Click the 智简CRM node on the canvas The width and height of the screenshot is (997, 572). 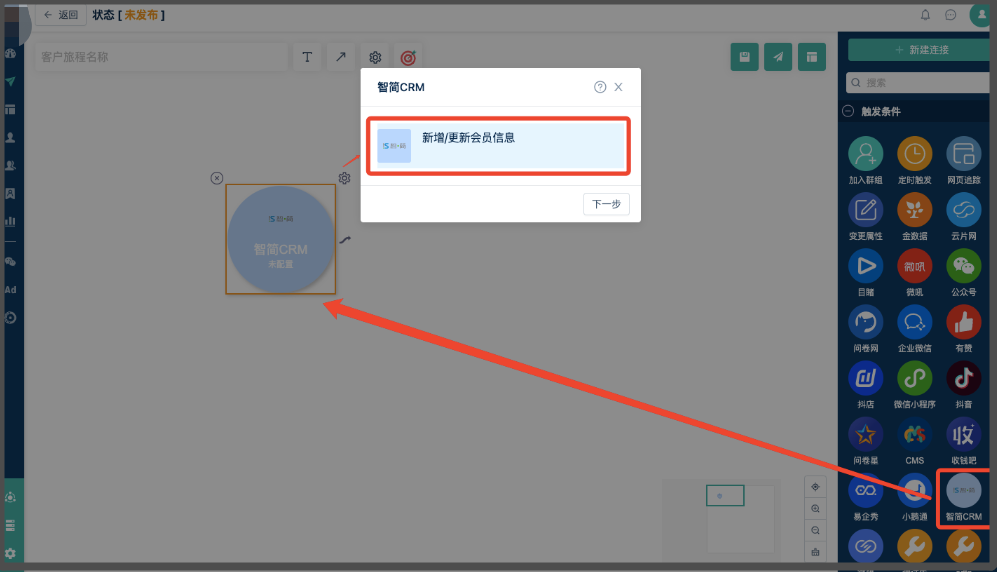coord(280,239)
